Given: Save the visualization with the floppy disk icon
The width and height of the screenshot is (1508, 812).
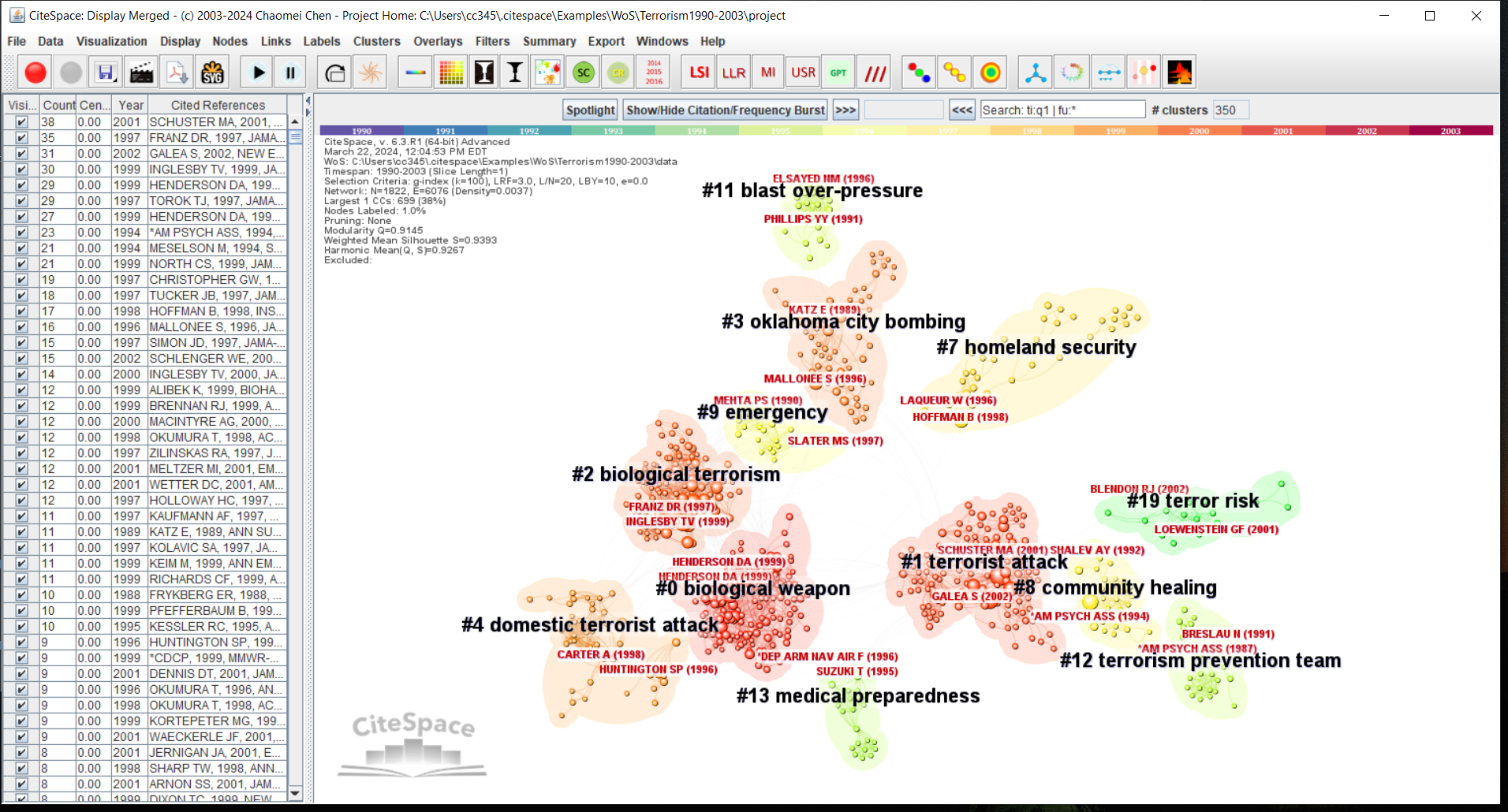Looking at the screenshot, I should (106, 73).
